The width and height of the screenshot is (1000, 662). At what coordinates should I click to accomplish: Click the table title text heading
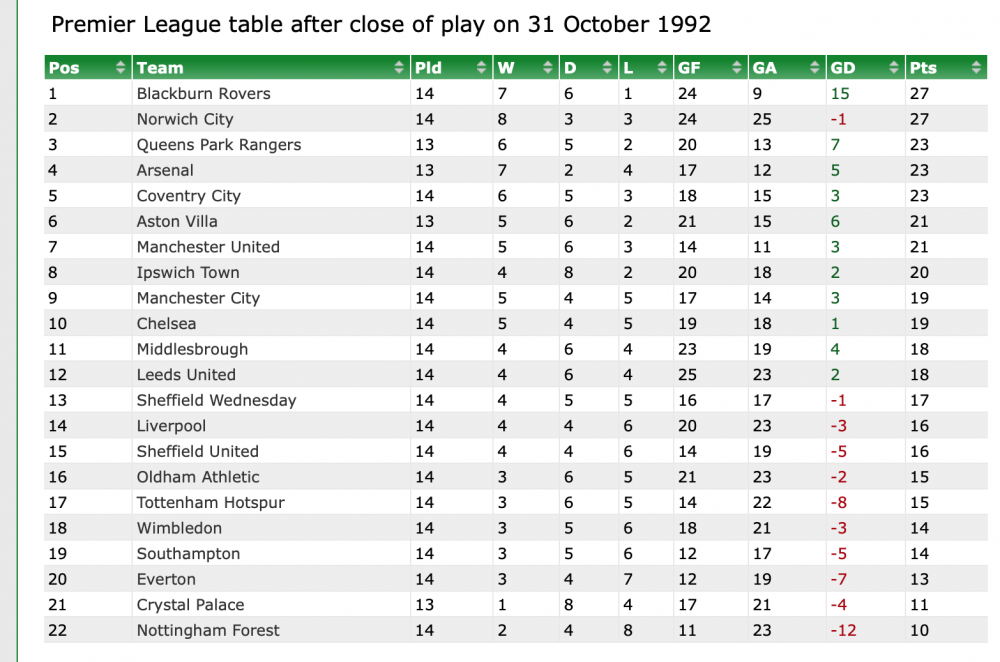coord(381,25)
